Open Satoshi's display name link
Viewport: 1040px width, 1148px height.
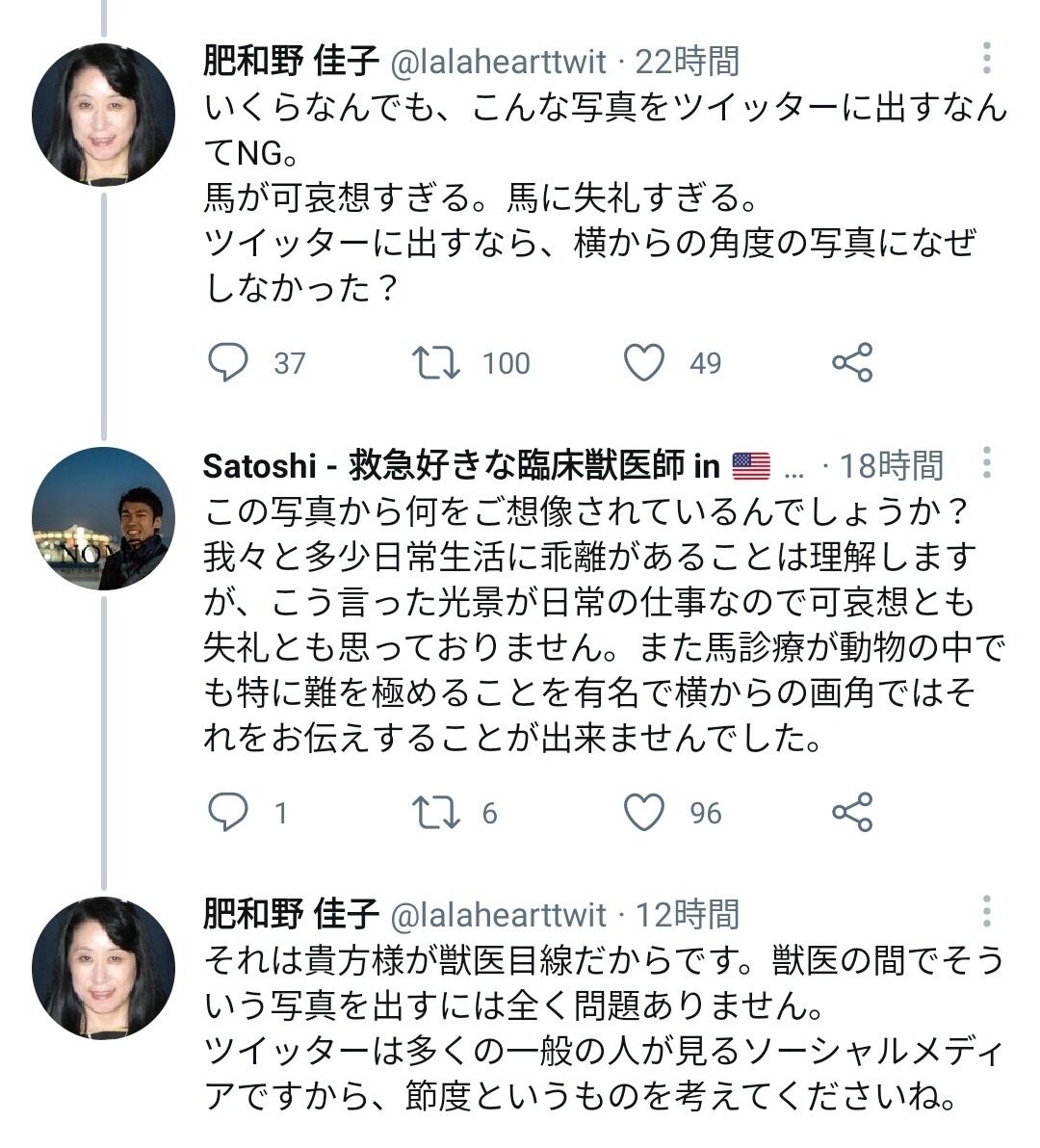462,466
